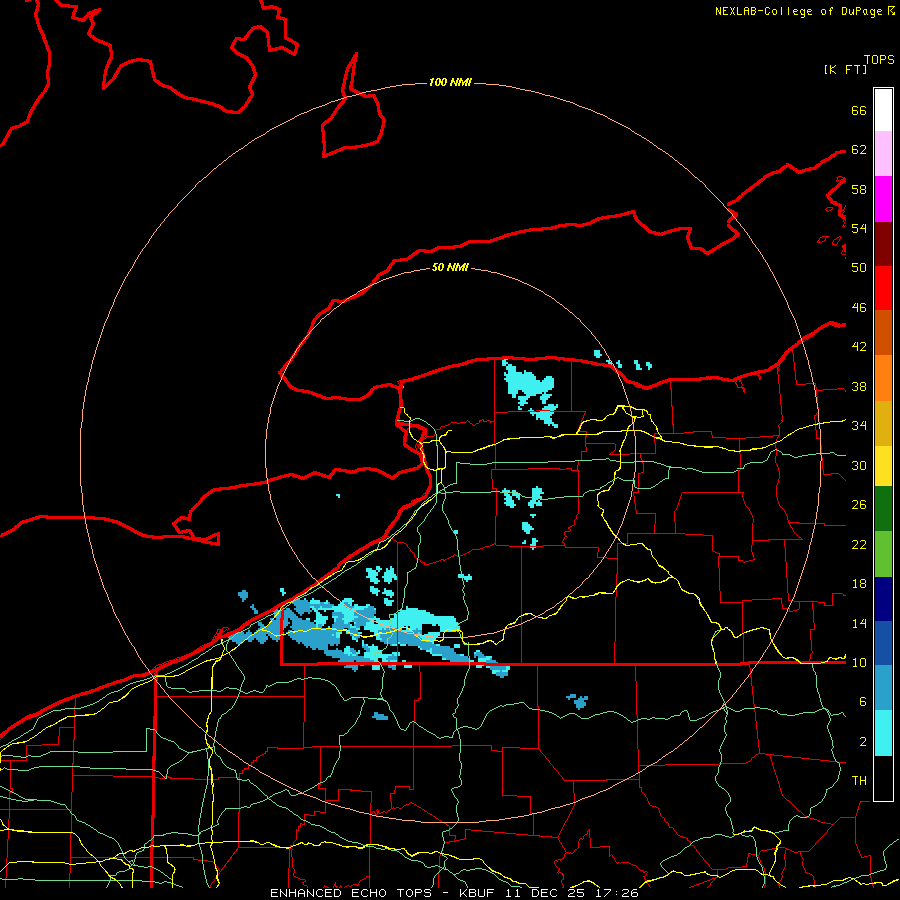Viewport: 900px width, 900px height.
Task: Pick the light pink legend swatch
Action: [x=883, y=154]
